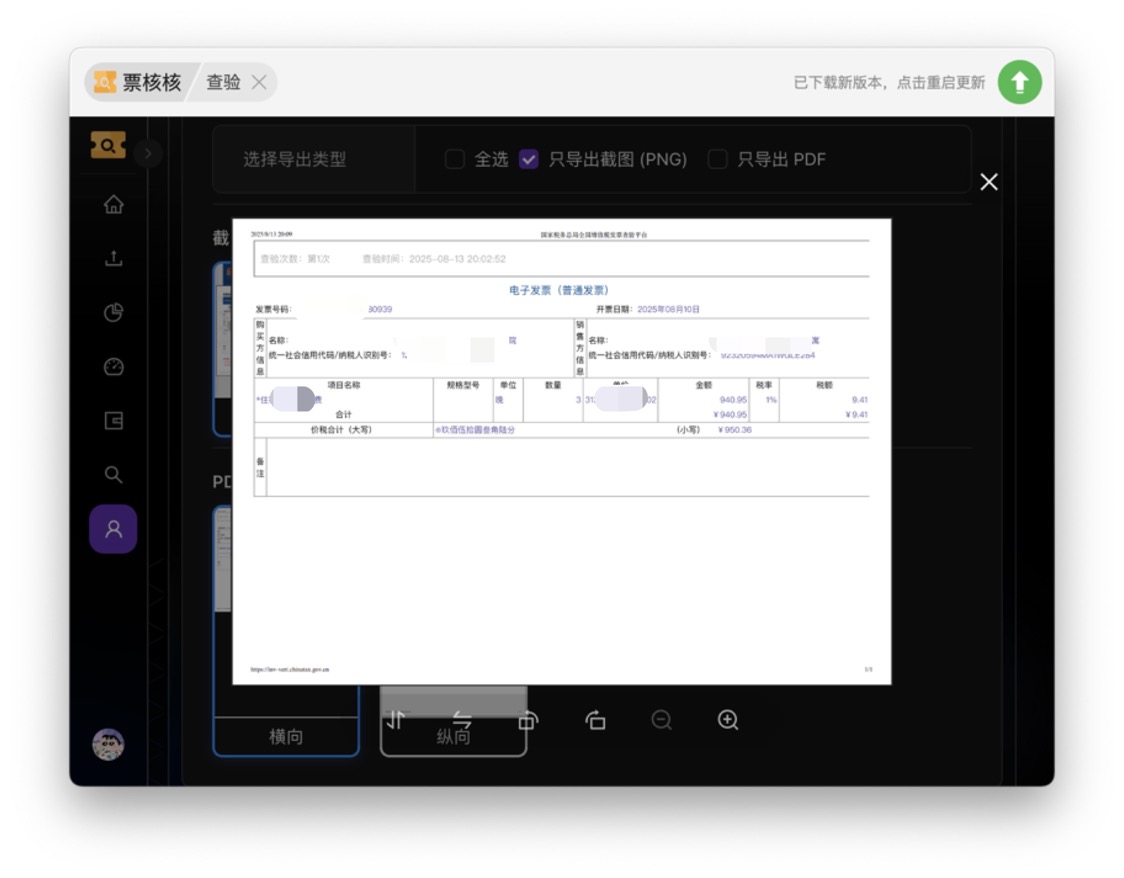
Task: Click the 开票日期 2025年08月10日 text
Action: pos(648,310)
